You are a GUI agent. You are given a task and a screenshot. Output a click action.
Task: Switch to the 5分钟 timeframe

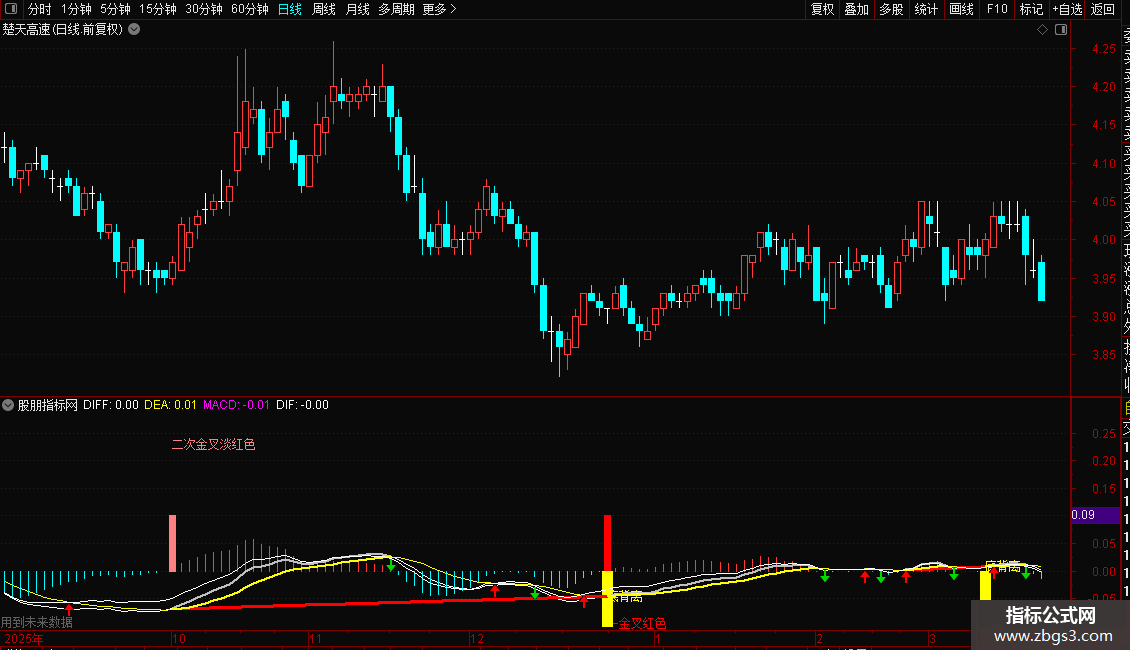pyautogui.click(x=115, y=9)
